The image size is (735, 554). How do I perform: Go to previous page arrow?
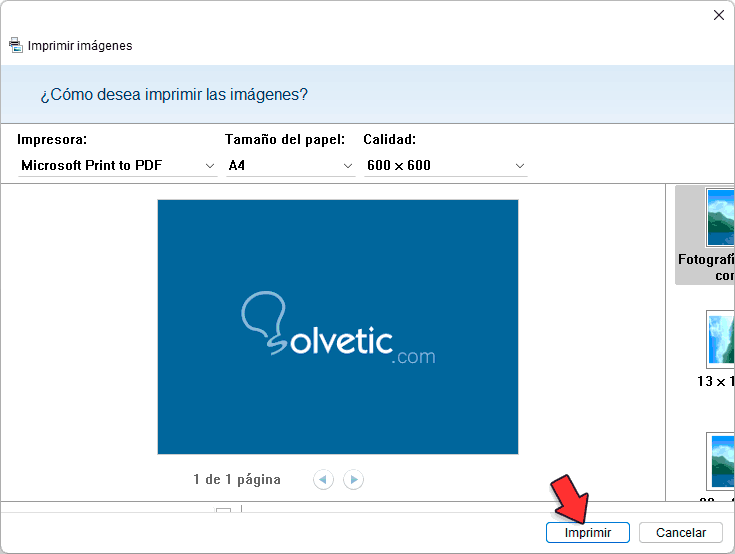tap(323, 479)
